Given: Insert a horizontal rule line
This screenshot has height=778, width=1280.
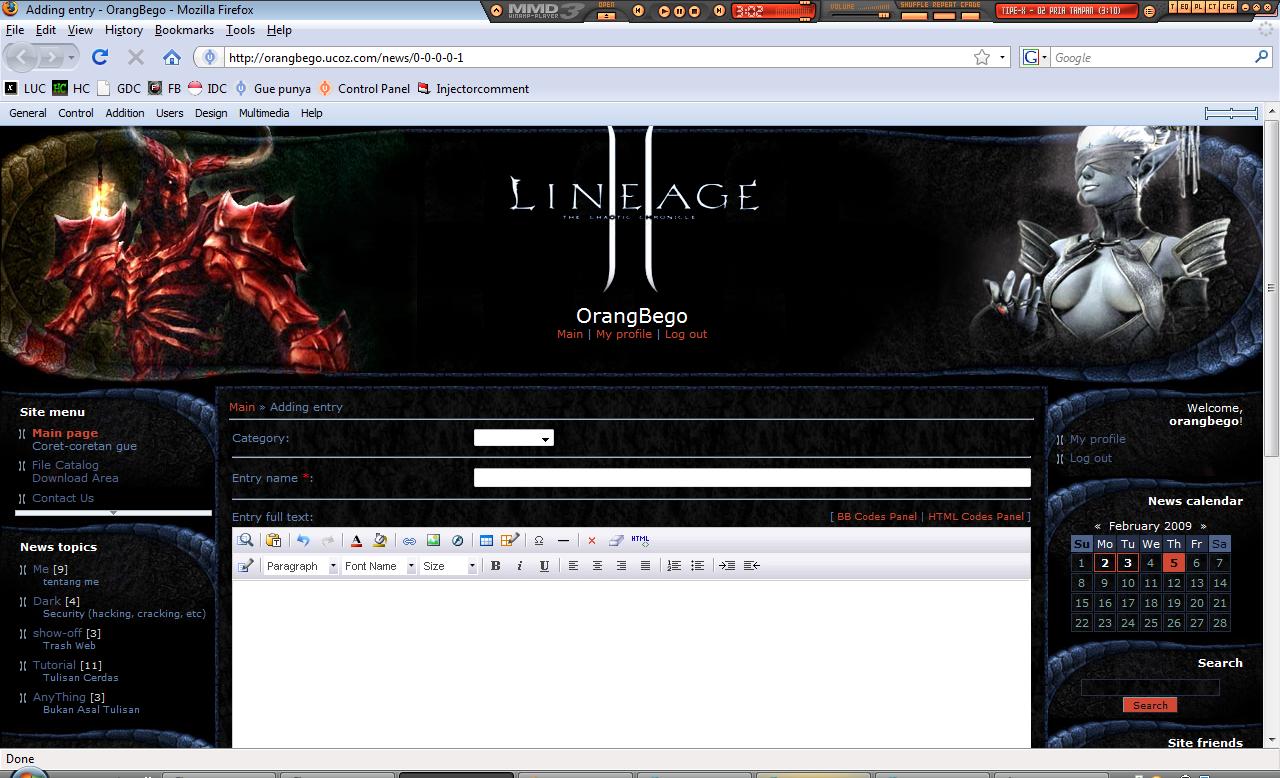Looking at the screenshot, I should [x=563, y=540].
